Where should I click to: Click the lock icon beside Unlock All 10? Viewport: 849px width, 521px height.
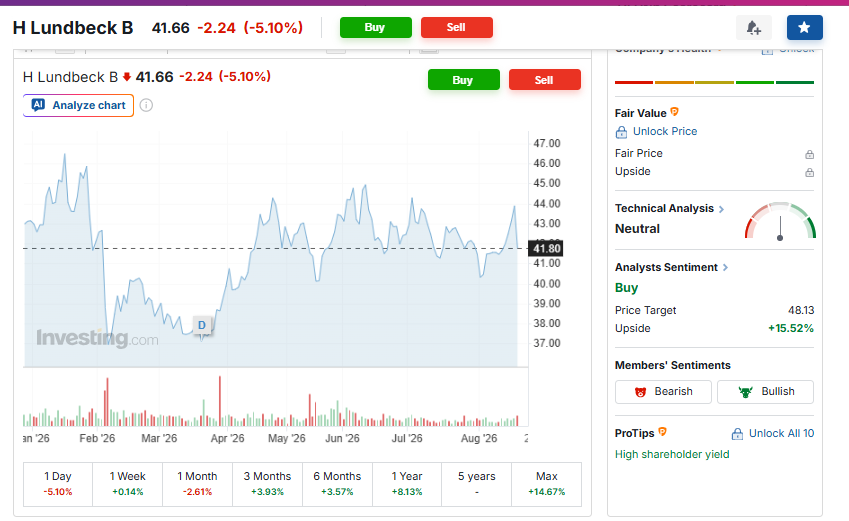pos(737,434)
